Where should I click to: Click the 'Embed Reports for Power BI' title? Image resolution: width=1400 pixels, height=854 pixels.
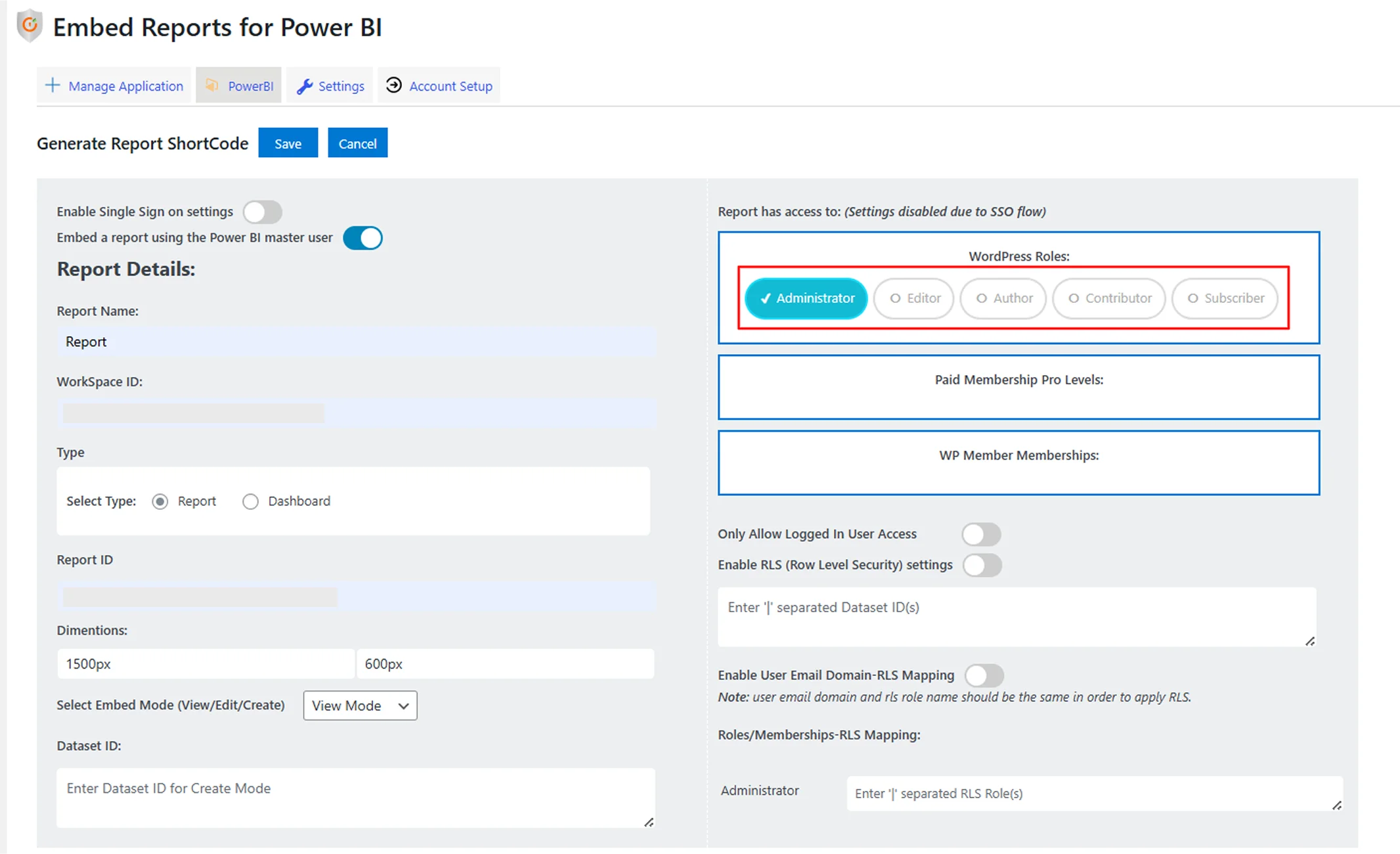[217, 27]
